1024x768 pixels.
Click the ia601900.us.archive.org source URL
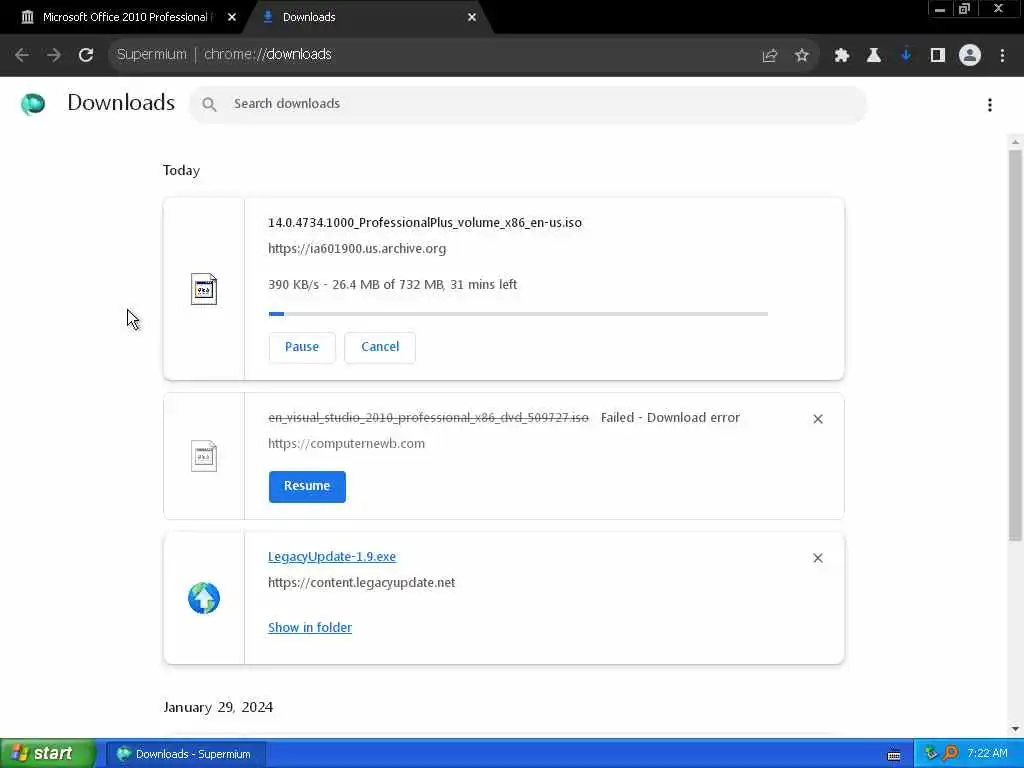[357, 249]
